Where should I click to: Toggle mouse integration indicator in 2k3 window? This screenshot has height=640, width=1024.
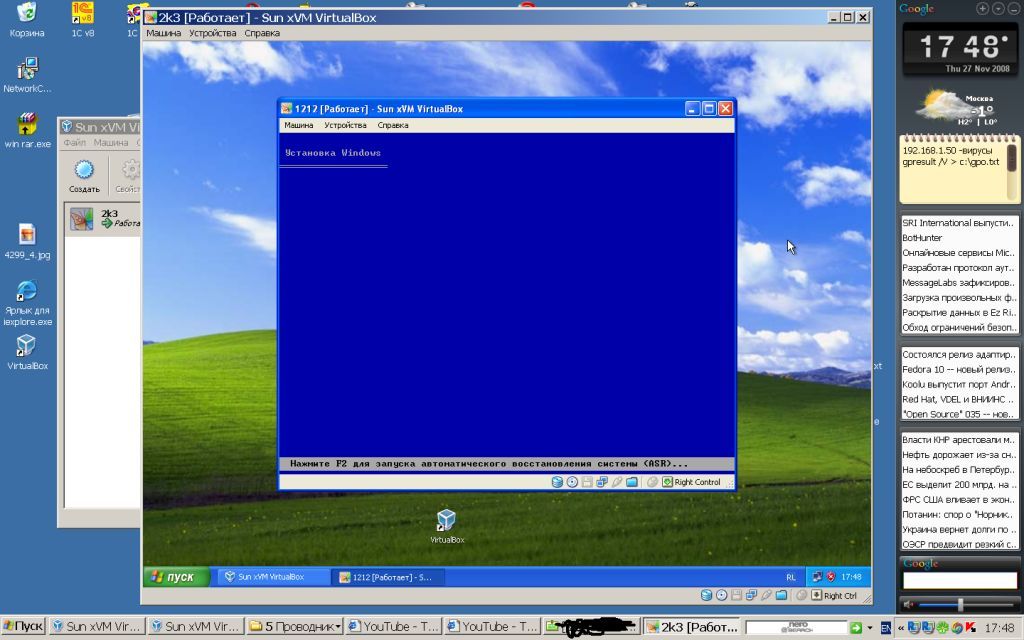[x=801, y=595]
